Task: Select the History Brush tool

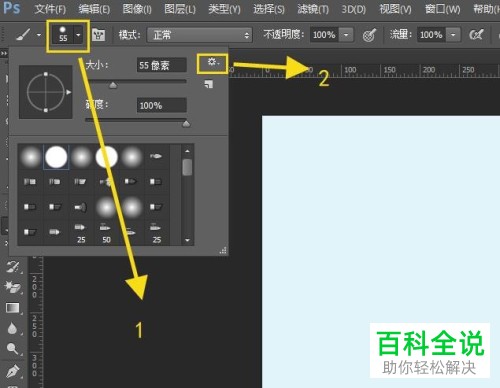Action: (x=13, y=266)
